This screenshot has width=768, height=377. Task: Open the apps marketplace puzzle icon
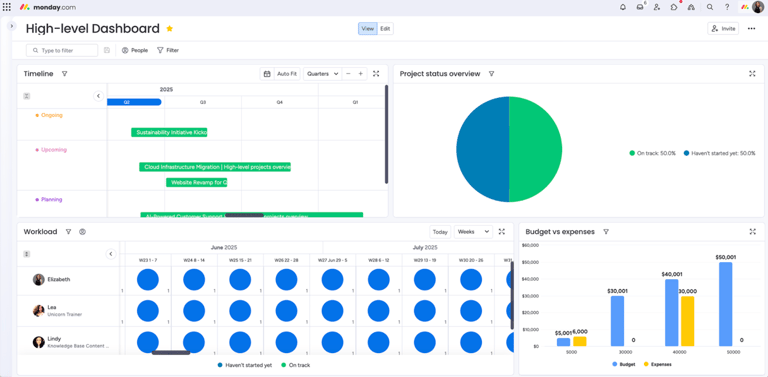click(674, 7)
